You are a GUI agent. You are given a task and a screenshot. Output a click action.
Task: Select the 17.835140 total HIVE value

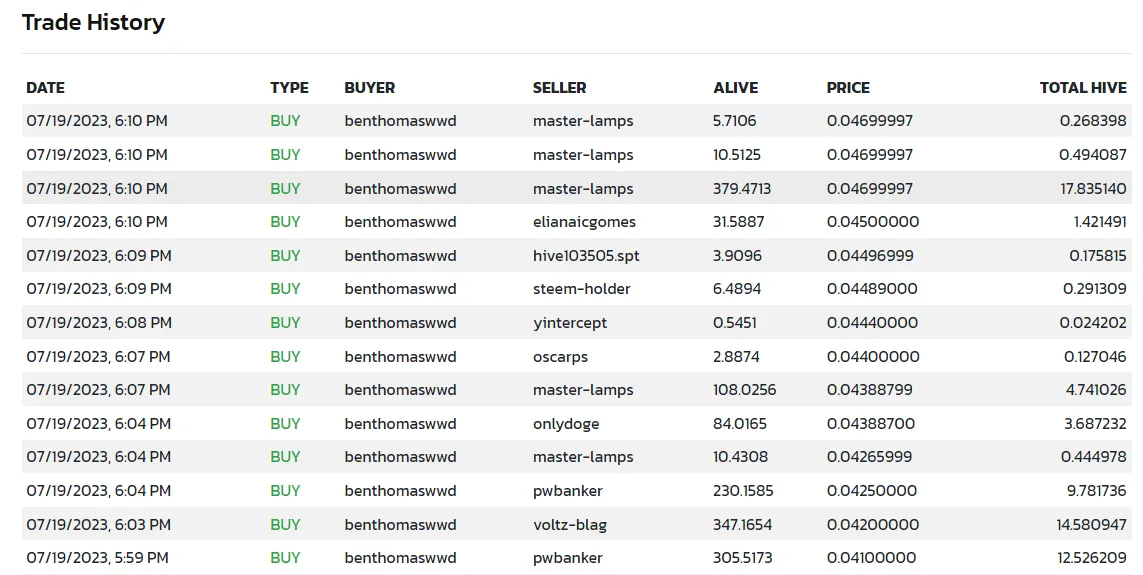(1093, 189)
